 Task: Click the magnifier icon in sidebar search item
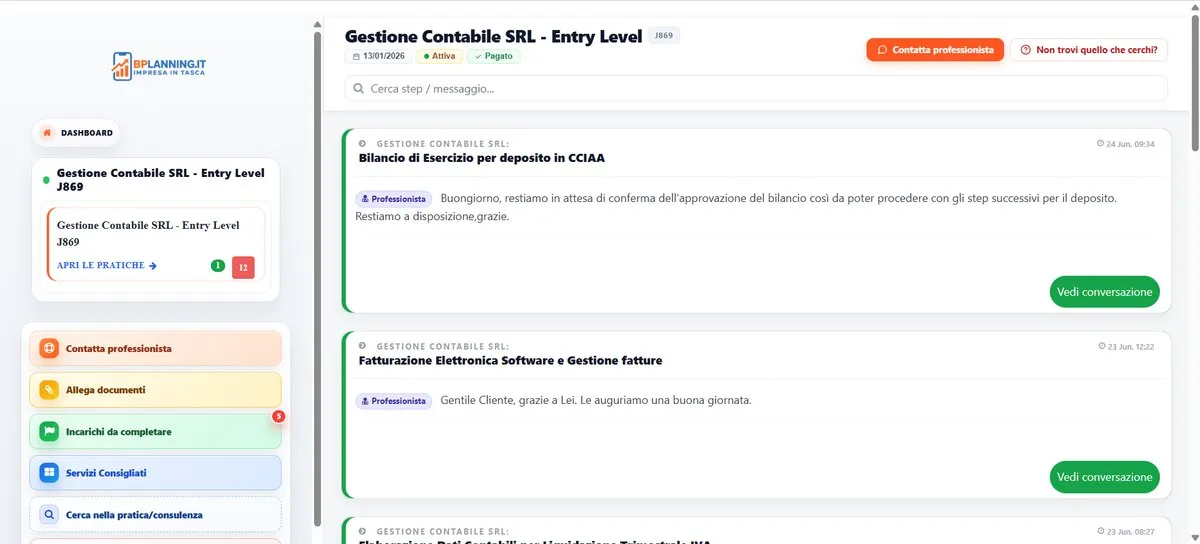49,514
